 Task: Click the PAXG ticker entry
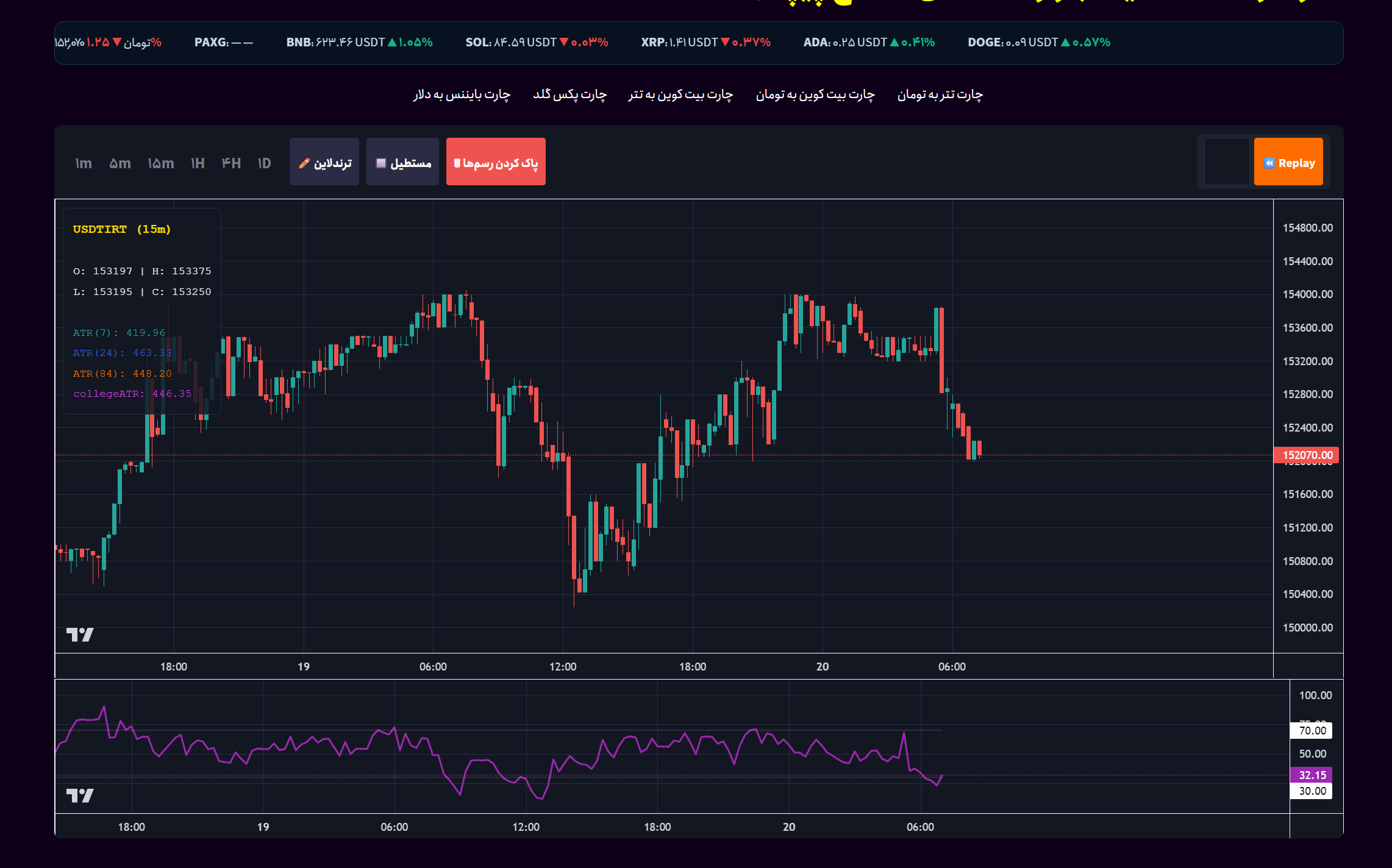point(224,43)
